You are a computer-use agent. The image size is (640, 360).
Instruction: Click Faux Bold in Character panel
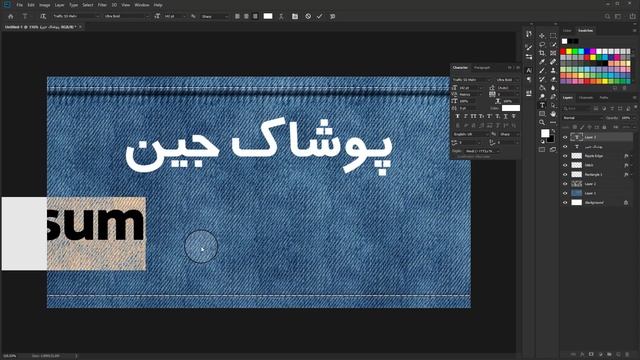[458, 116]
